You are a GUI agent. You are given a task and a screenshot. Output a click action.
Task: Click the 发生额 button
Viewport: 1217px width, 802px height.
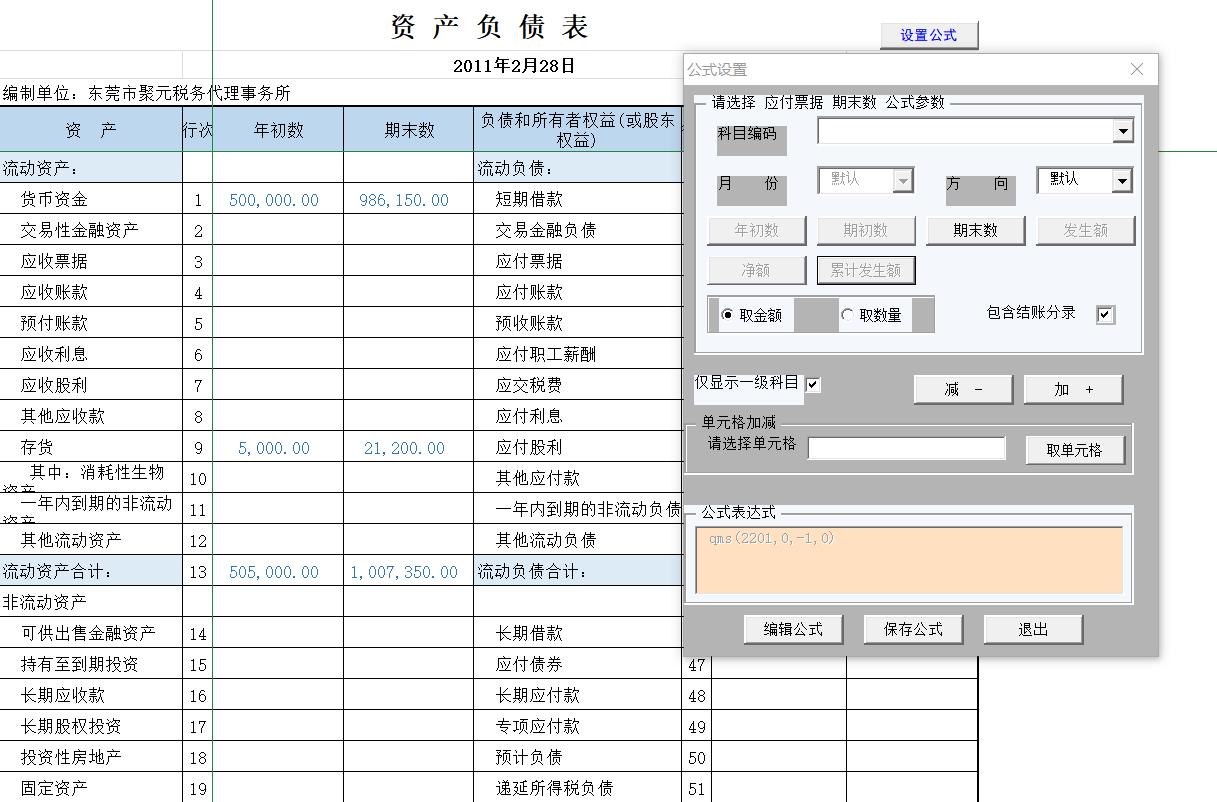(x=1086, y=231)
